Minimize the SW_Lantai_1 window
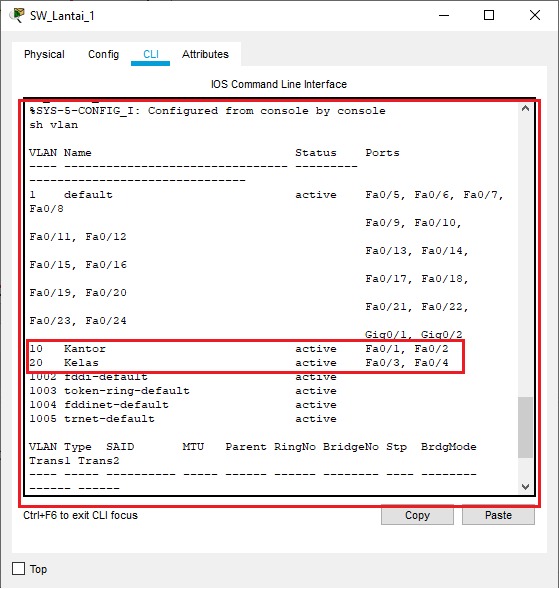559x589 pixels. pos(444,15)
